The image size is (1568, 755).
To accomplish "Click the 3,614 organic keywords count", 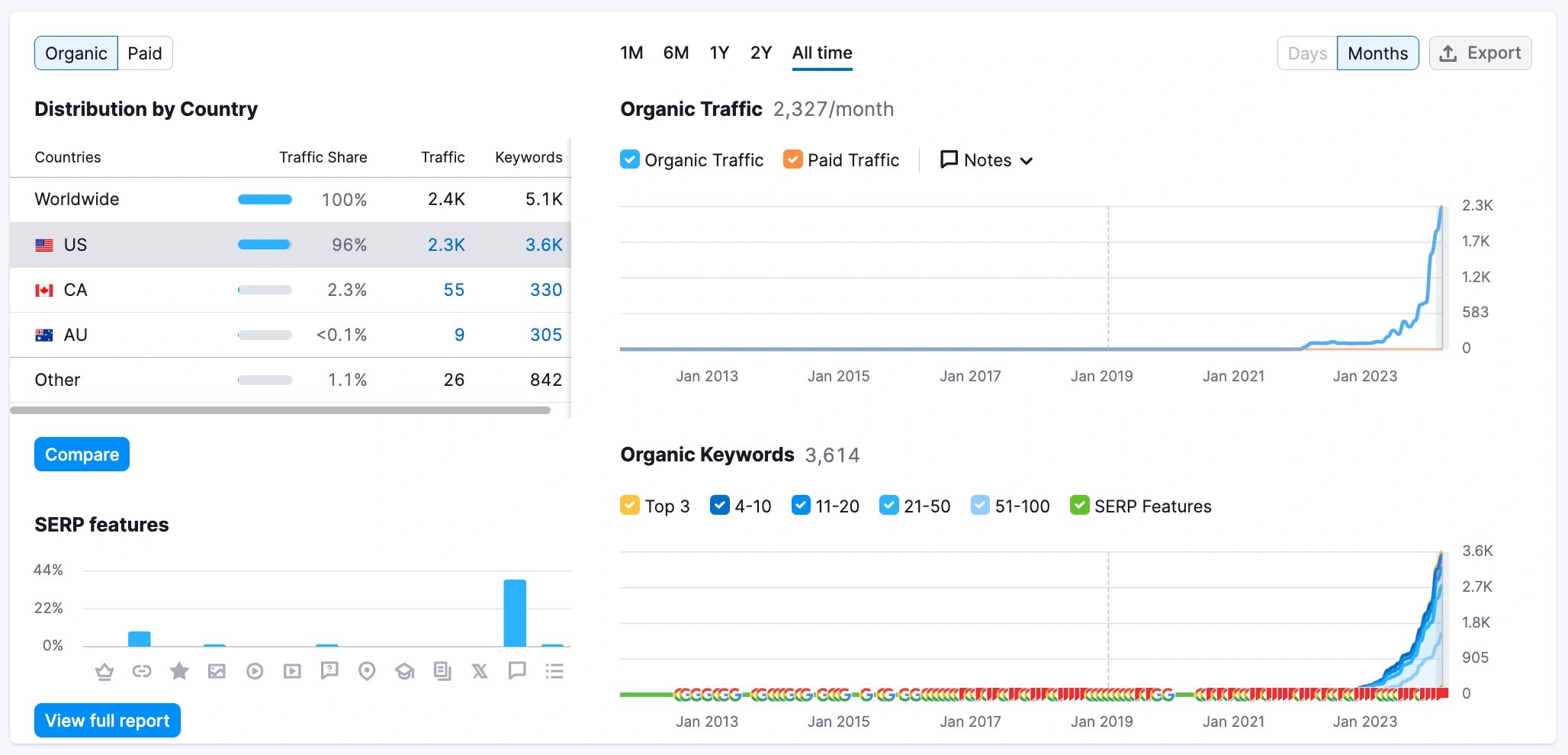I will [x=832, y=455].
